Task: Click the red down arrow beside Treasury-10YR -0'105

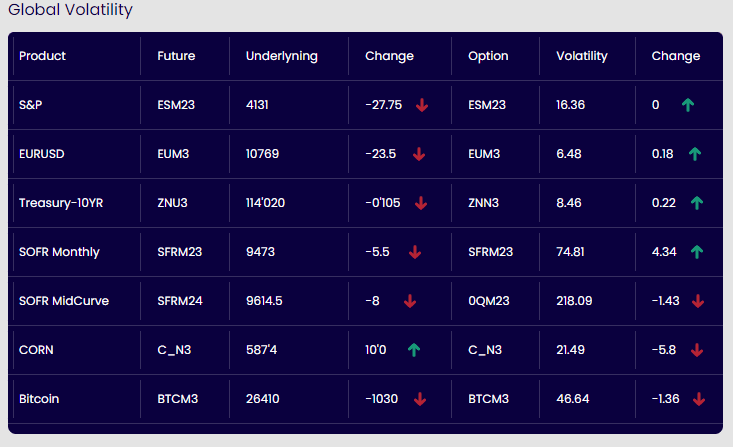Action: point(421,203)
